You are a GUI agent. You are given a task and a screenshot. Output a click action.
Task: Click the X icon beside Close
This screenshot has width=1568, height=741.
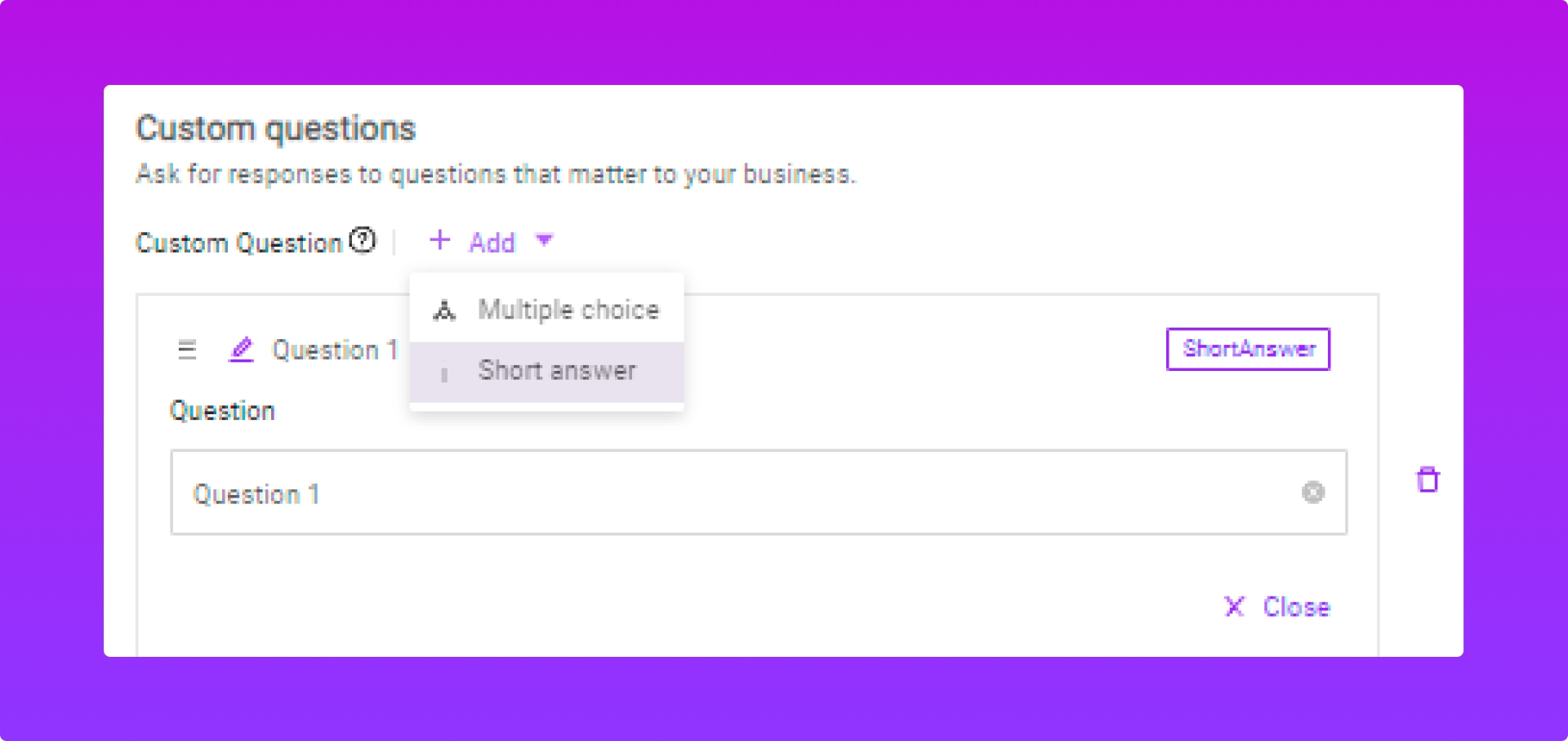[1234, 606]
